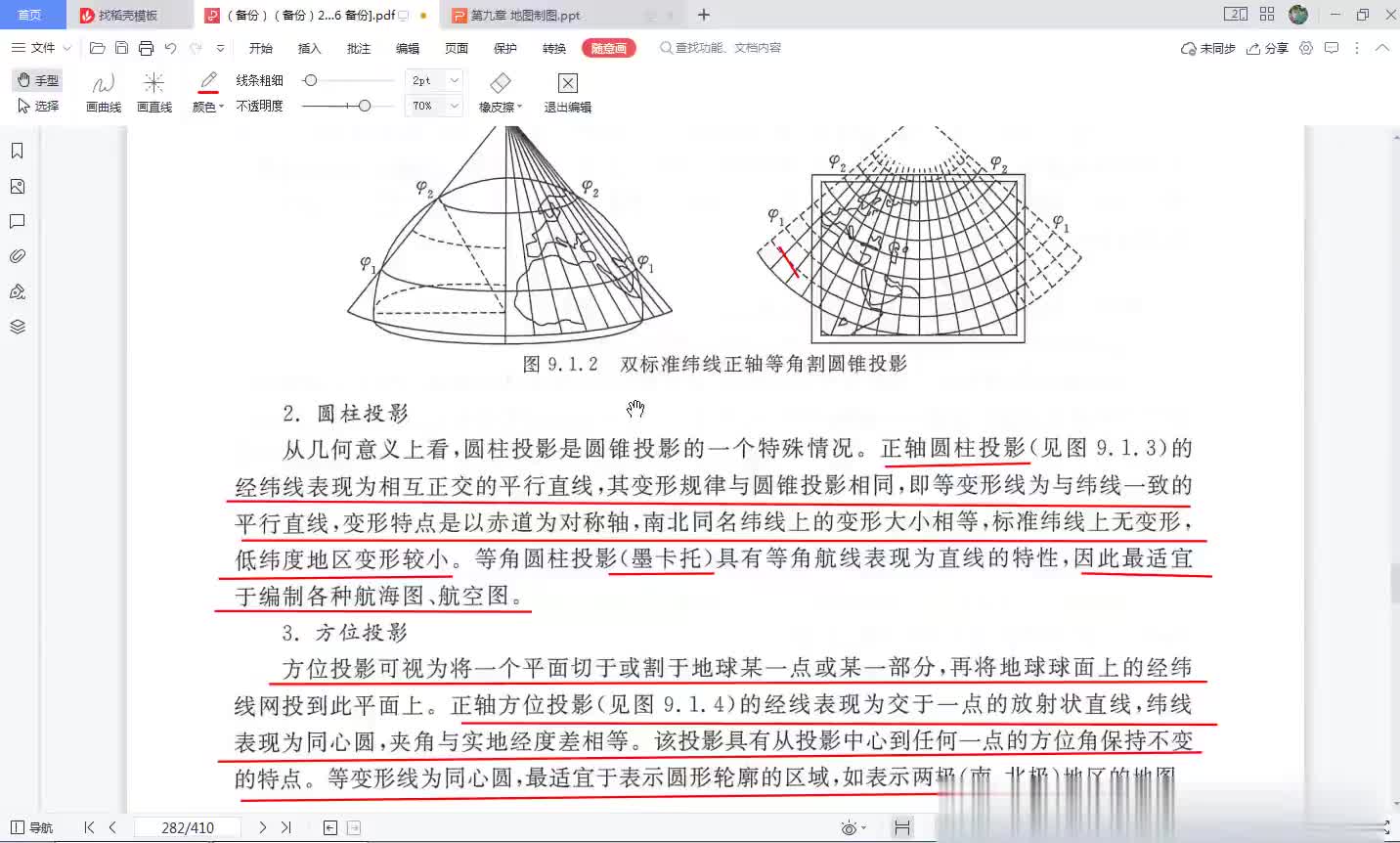Activate the hand tool (手型)

pos(38,80)
